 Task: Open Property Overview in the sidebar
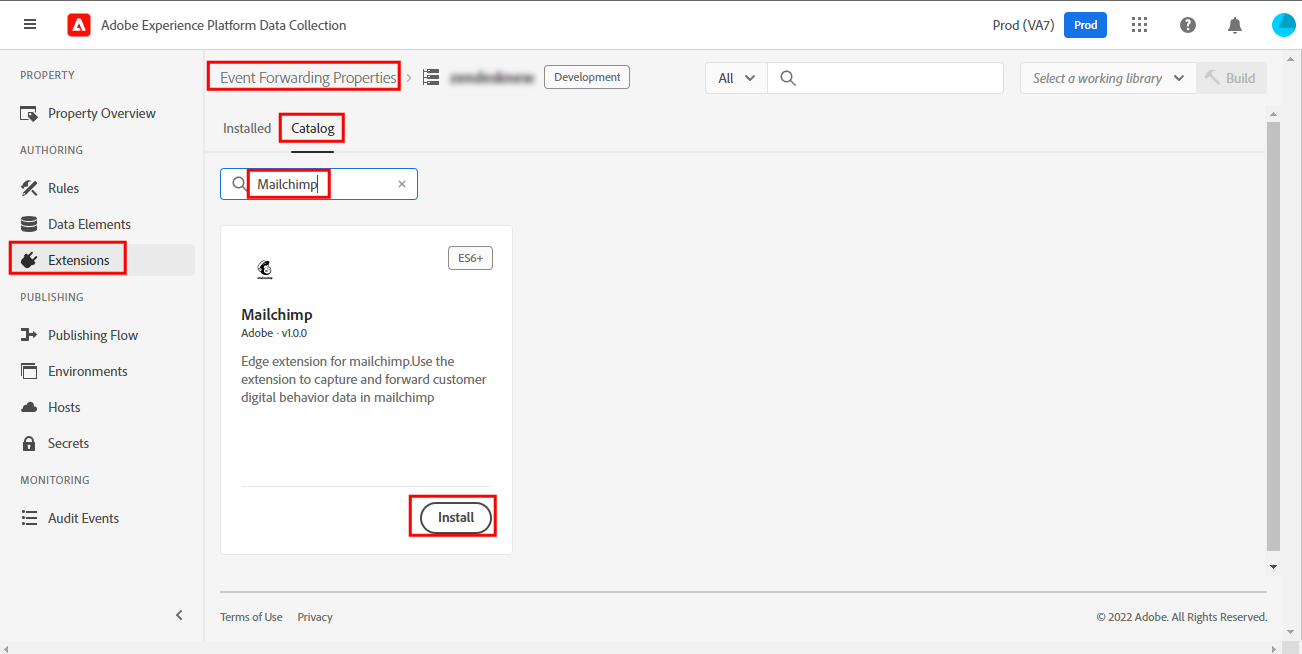point(102,114)
